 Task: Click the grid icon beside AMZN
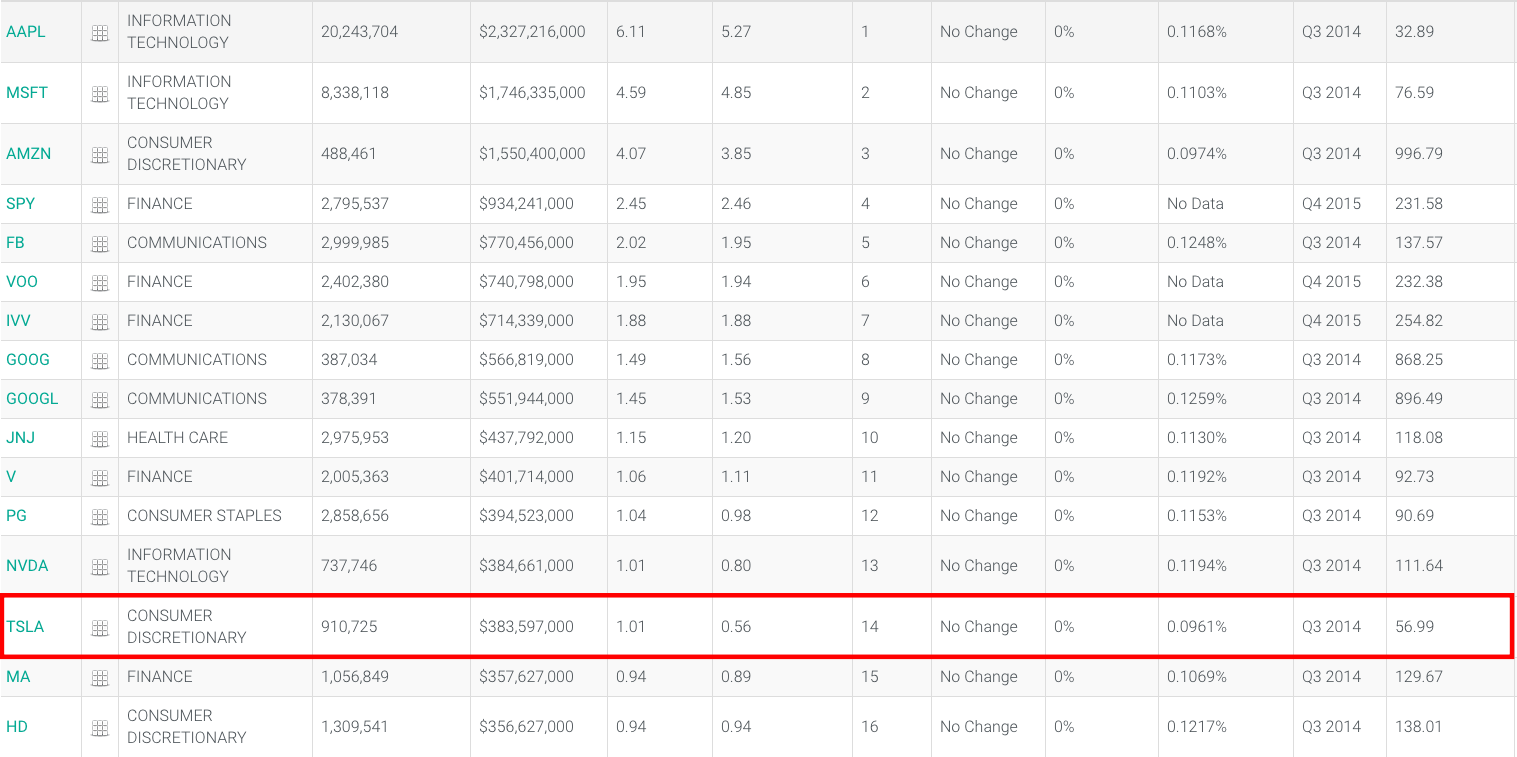click(100, 155)
